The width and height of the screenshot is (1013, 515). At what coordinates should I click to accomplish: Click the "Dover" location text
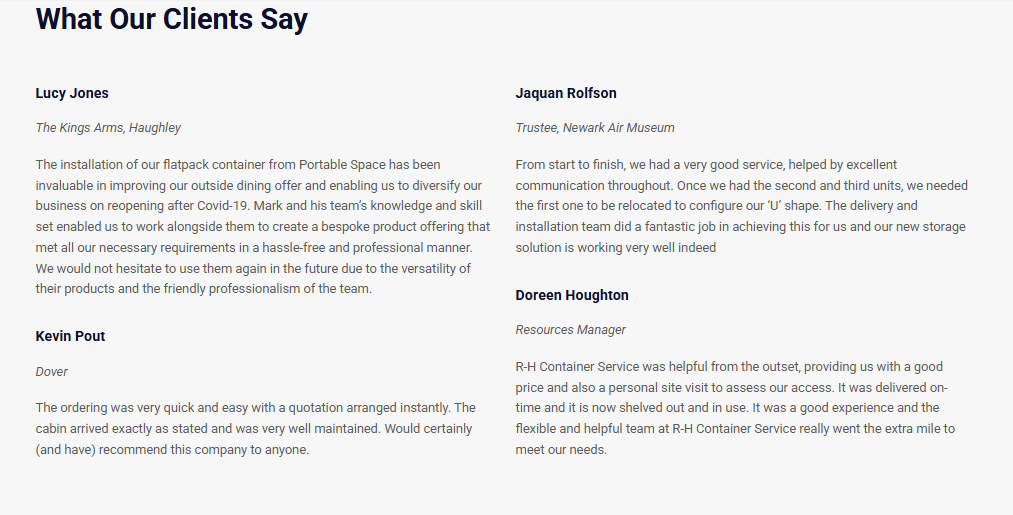[52, 372]
